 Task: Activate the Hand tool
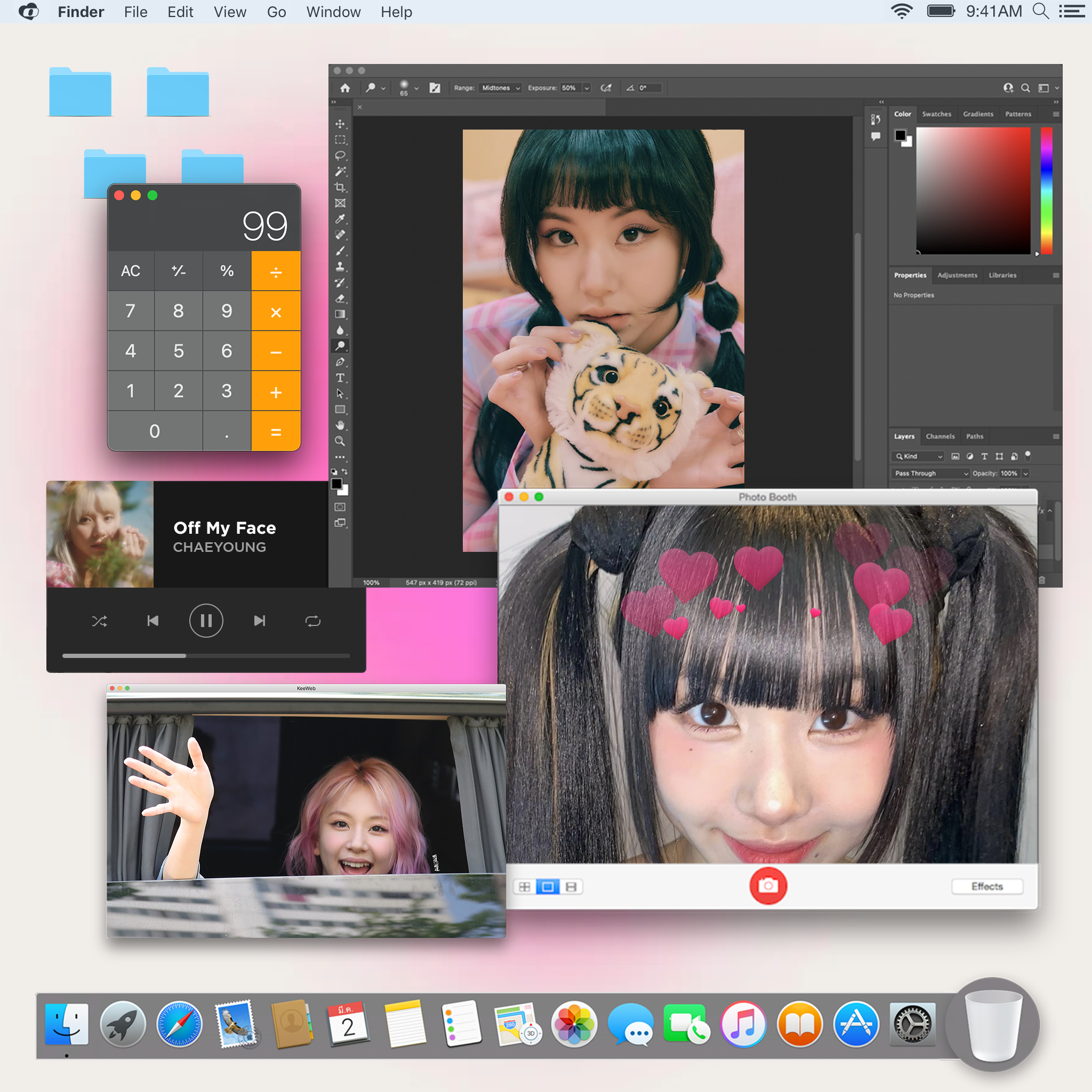[340, 425]
